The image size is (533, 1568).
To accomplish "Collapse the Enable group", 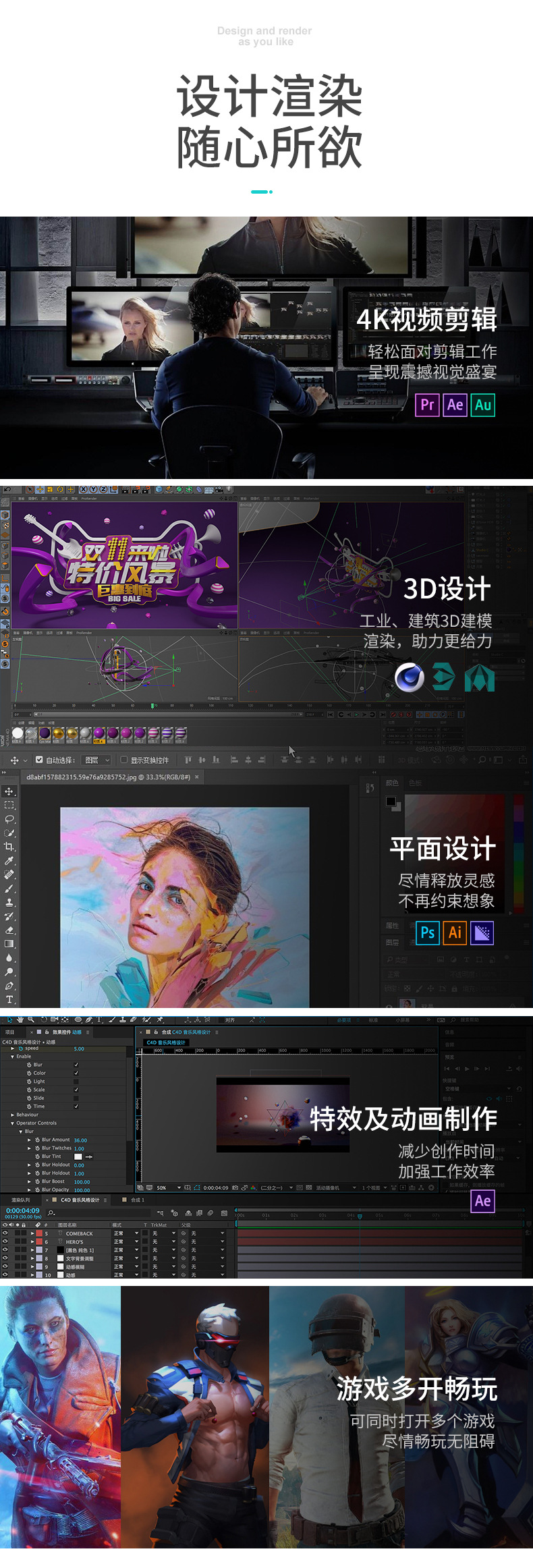I will 12,1056.
